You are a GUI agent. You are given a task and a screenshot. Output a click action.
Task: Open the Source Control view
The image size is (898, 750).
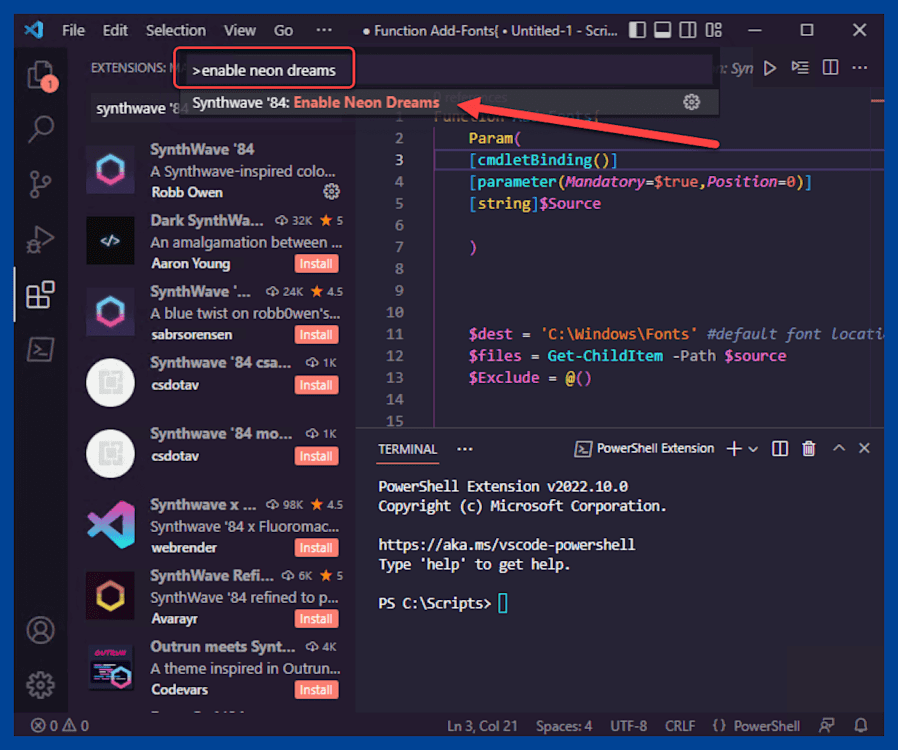coord(40,184)
